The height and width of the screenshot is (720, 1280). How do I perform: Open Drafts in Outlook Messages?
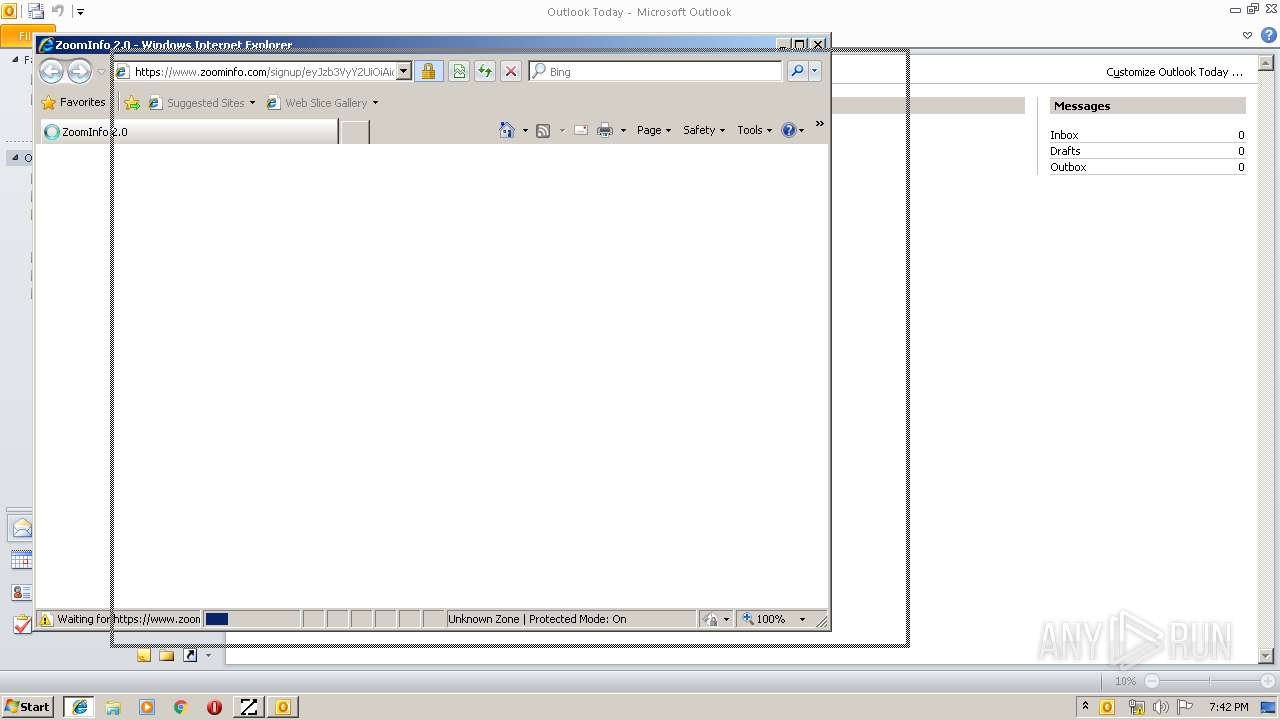click(1065, 151)
